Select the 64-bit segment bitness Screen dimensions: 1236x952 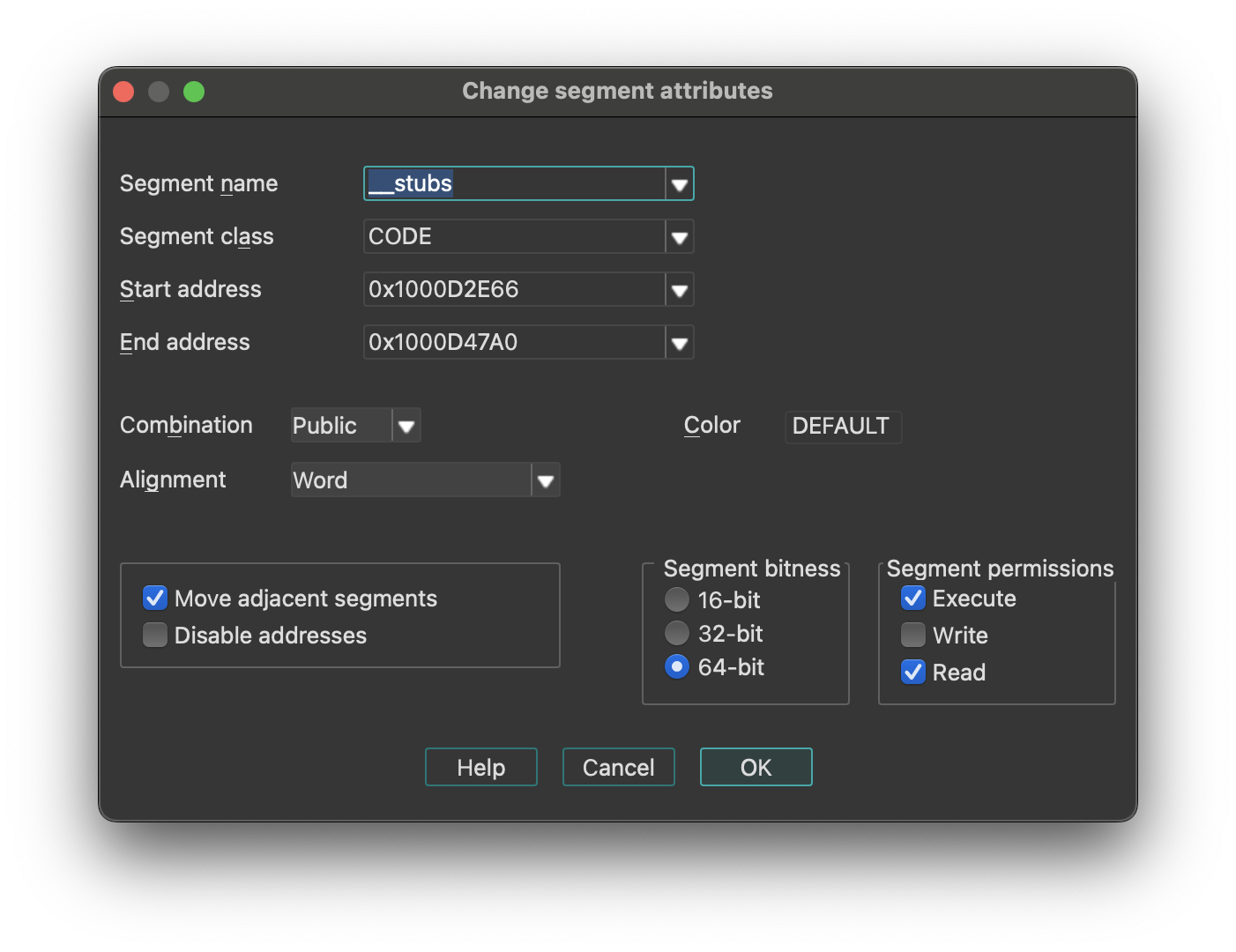coord(676,666)
